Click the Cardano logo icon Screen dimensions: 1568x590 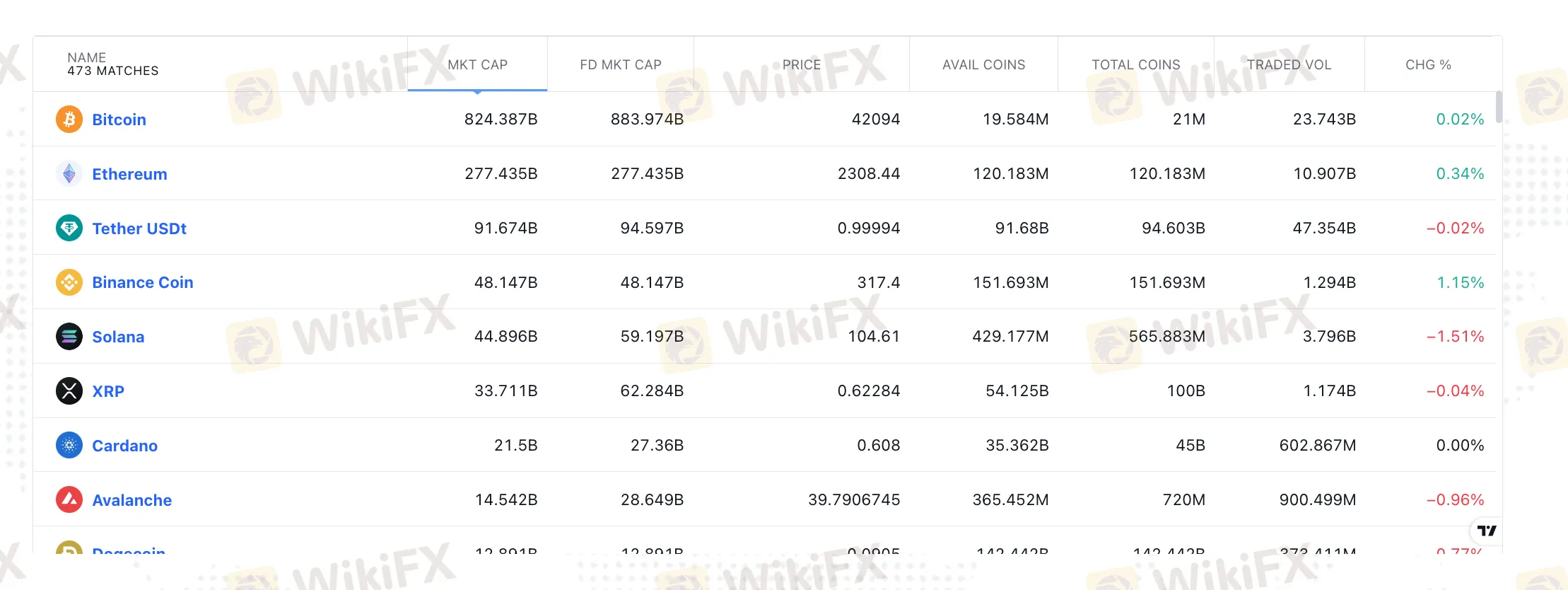[x=69, y=445]
